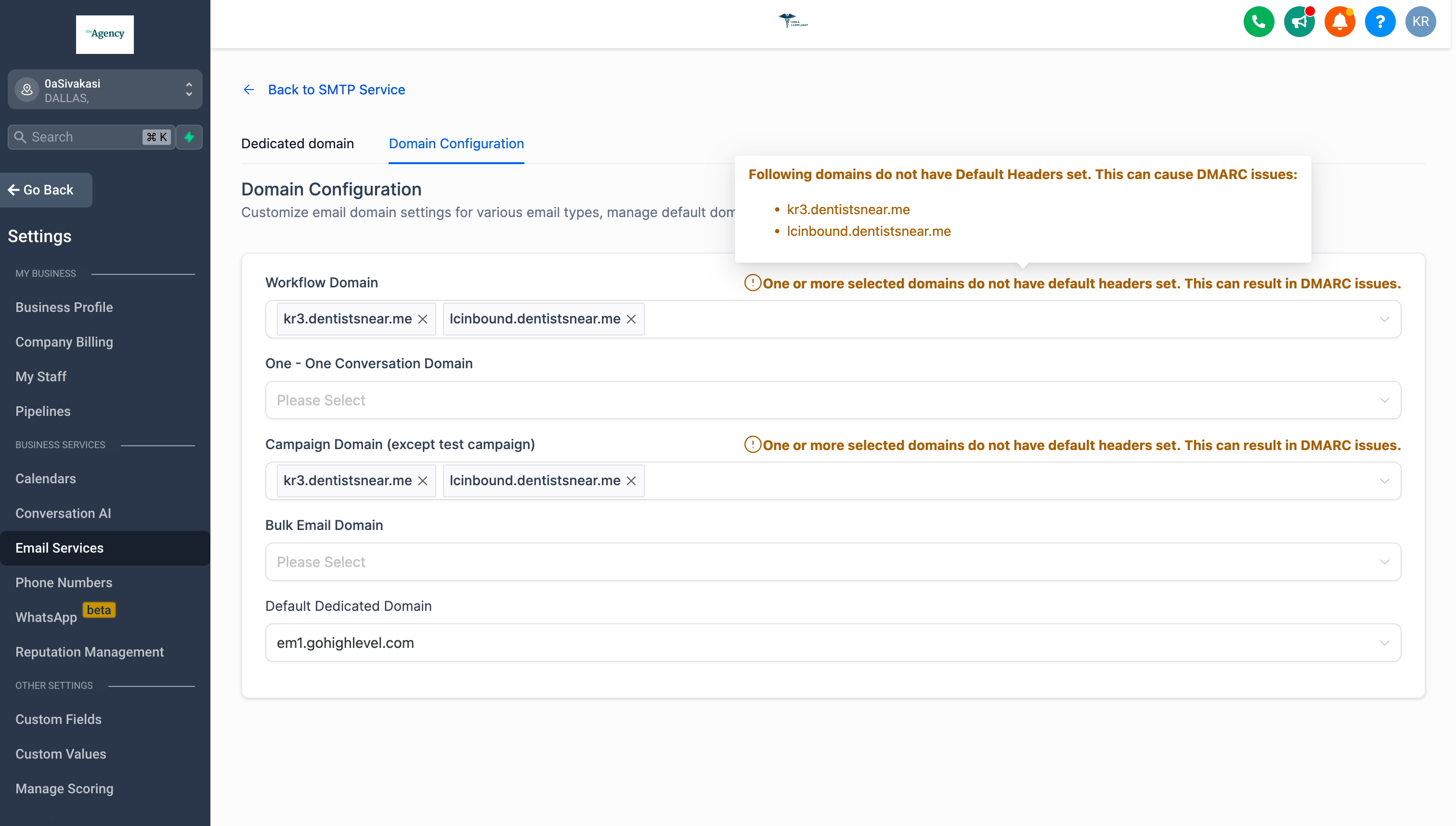Expand the One - One Conversation Domain dropdown
Image resolution: width=1456 pixels, height=826 pixels.
(x=832, y=400)
